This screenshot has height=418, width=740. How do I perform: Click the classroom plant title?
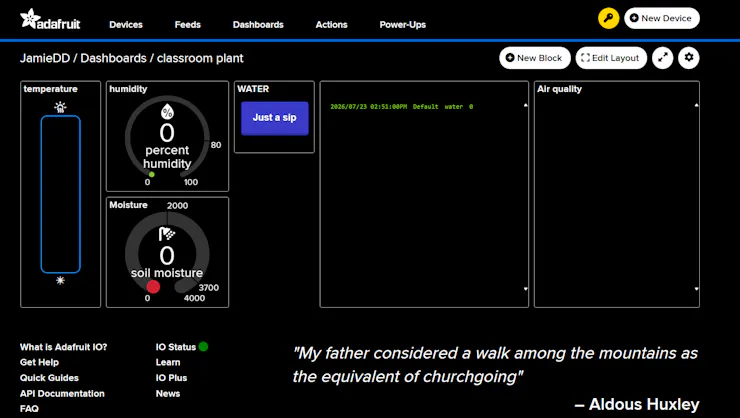click(x=200, y=59)
